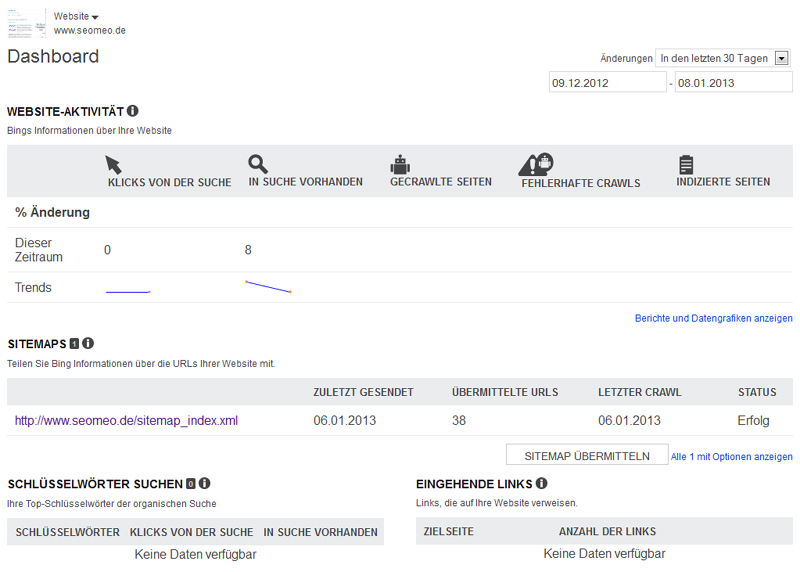Click the Erfolg status value

(753, 420)
